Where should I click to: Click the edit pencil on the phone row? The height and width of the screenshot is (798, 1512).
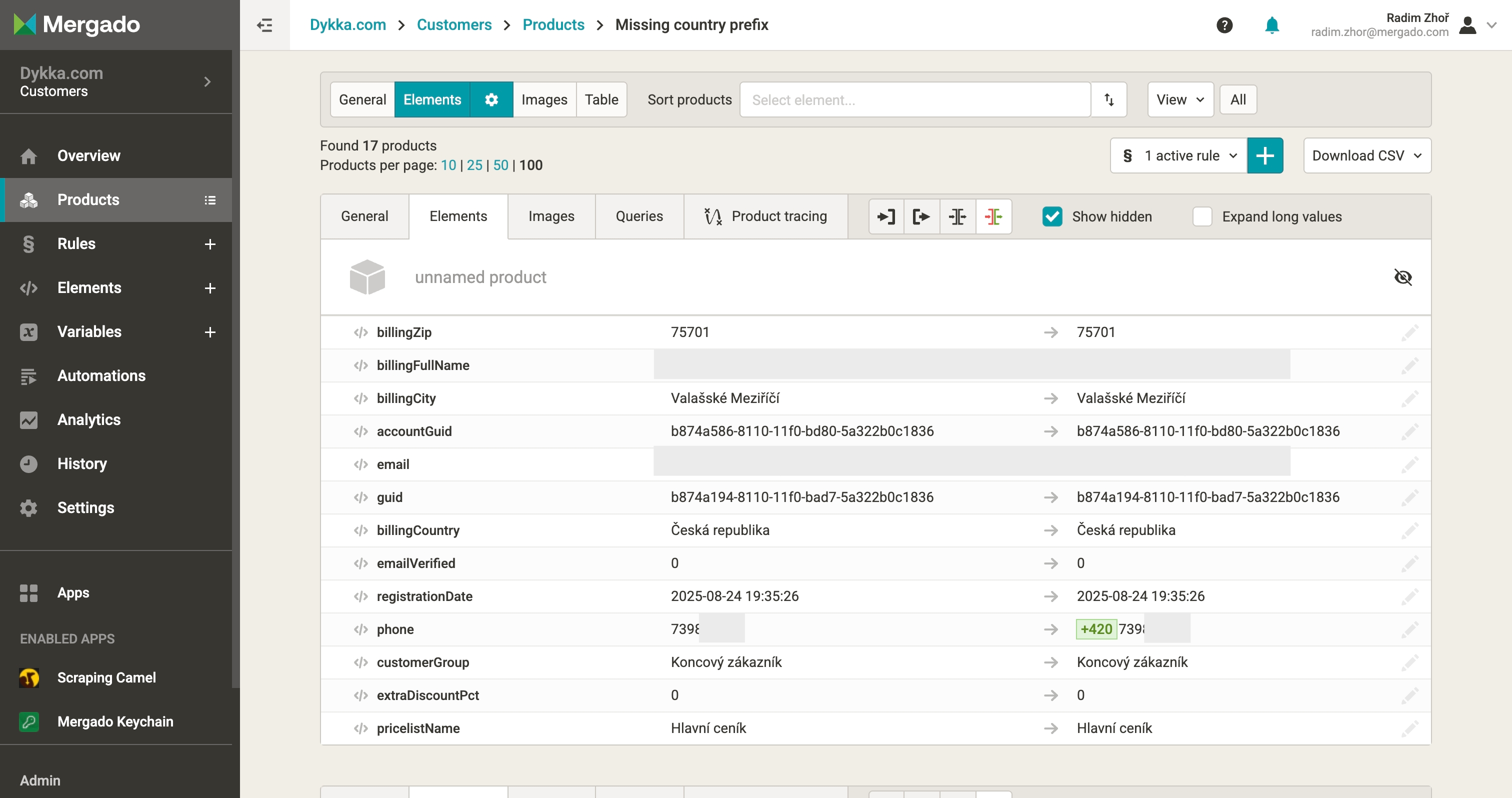pos(1409,629)
